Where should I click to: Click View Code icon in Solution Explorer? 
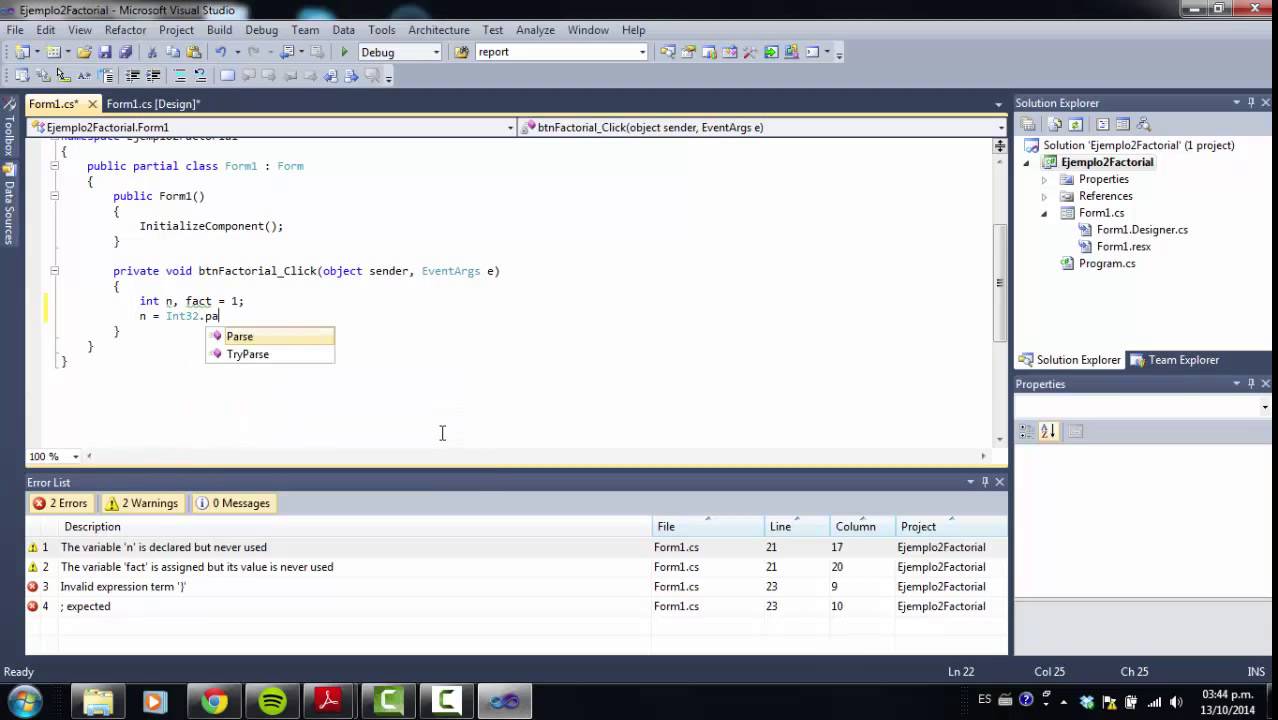pos(1103,125)
